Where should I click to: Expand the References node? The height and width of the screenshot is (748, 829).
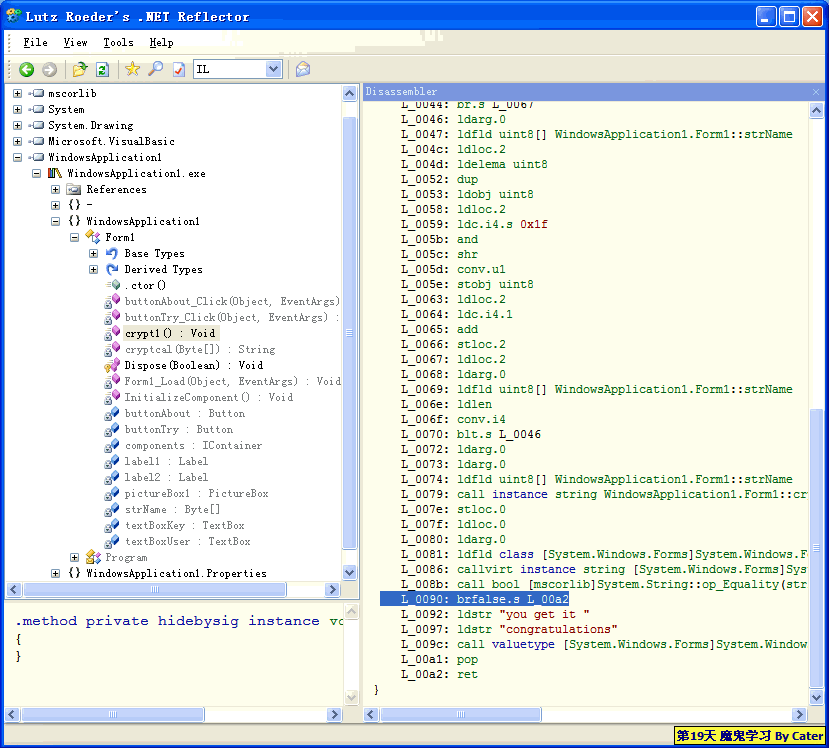(56, 189)
